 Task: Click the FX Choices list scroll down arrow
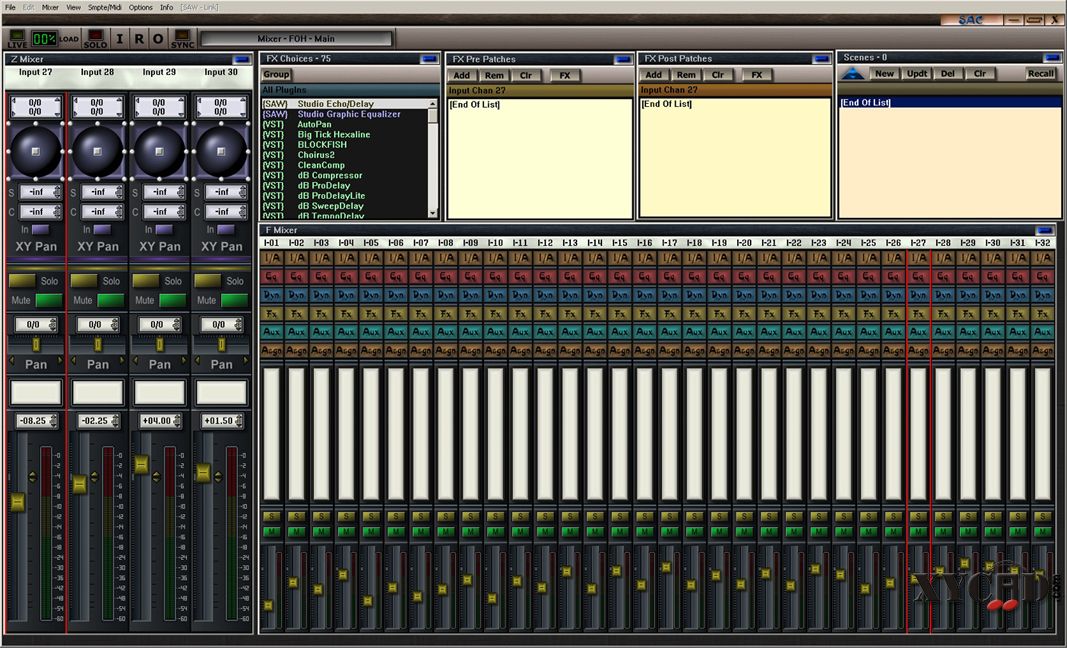coord(432,214)
